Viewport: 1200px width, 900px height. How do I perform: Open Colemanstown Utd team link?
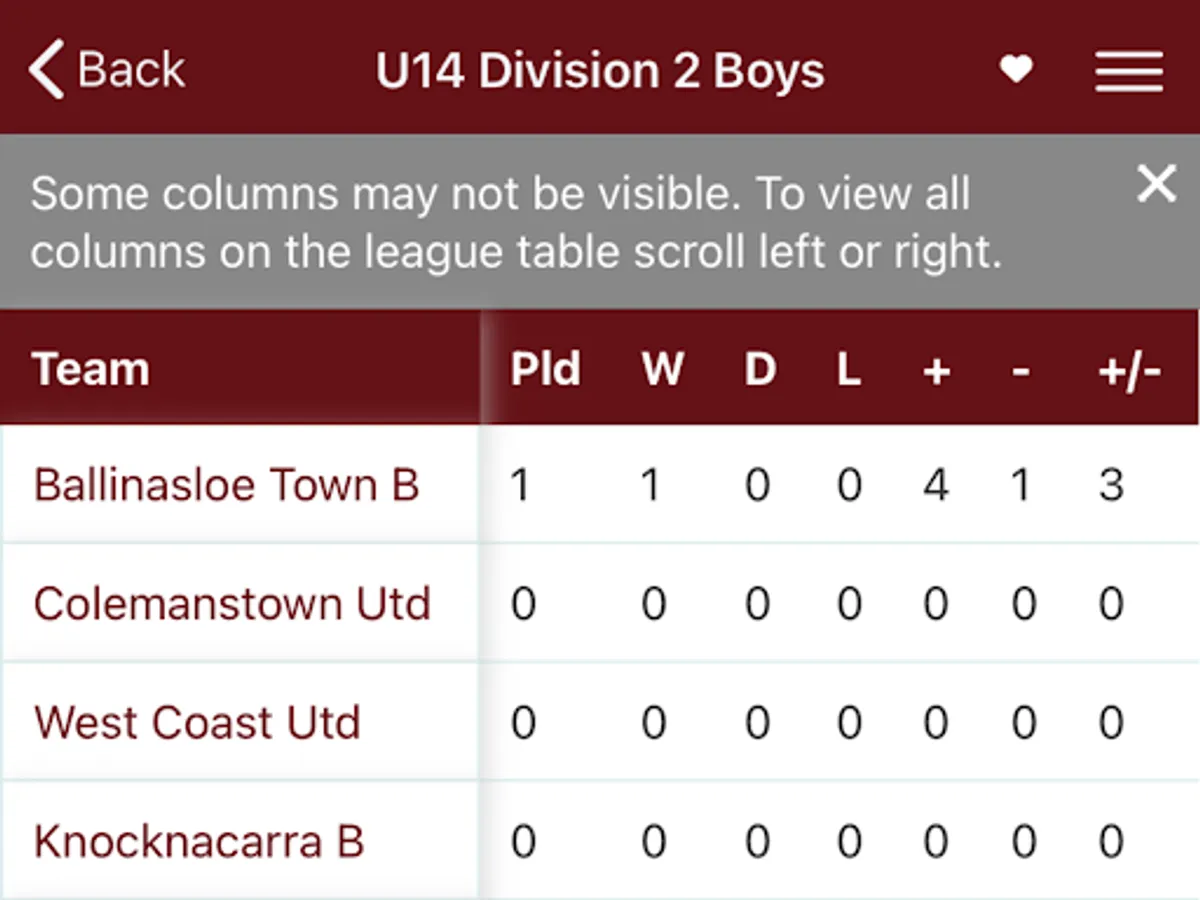coord(232,604)
